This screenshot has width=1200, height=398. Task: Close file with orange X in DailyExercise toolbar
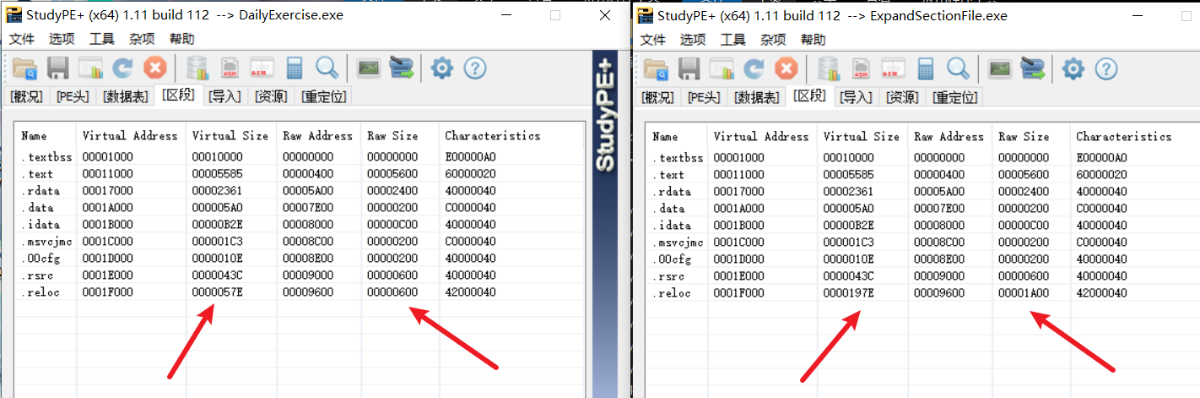[154, 68]
